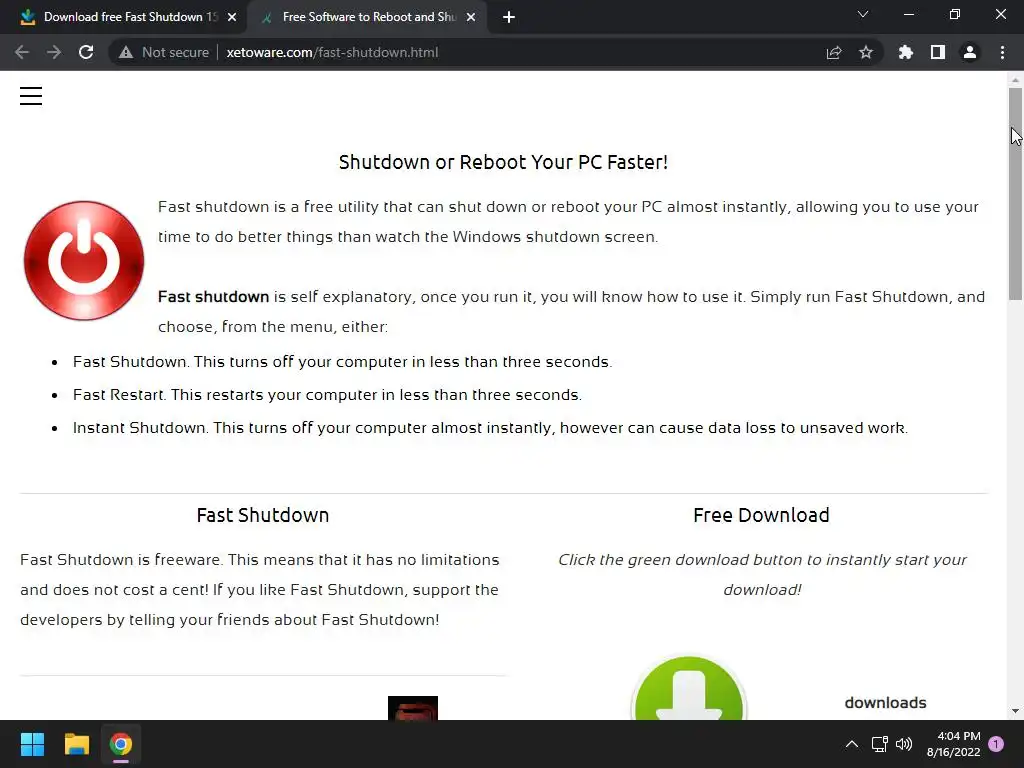The image size is (1024, 768).
Task: Open the notification badge in taskbar
Action: (x=996, y=744)
